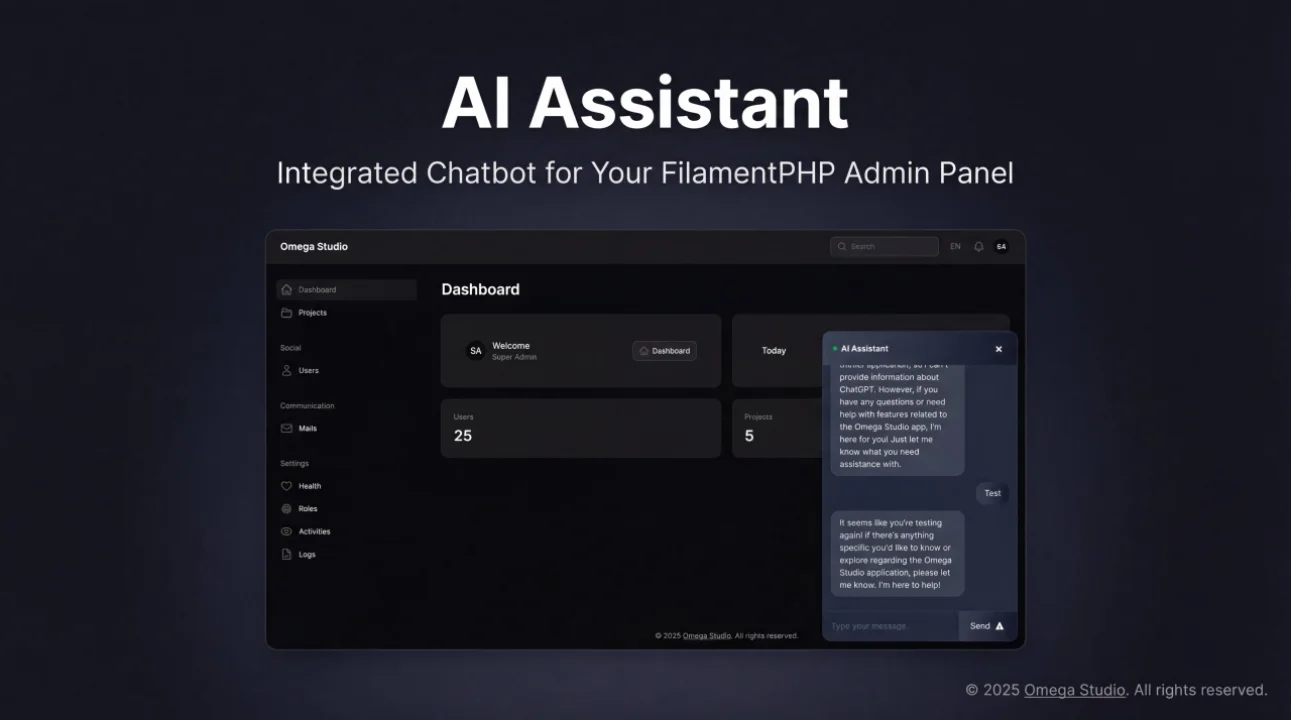Click the Users person icon
This screenshot has height=720, width=1291.
tap(286, 370)
